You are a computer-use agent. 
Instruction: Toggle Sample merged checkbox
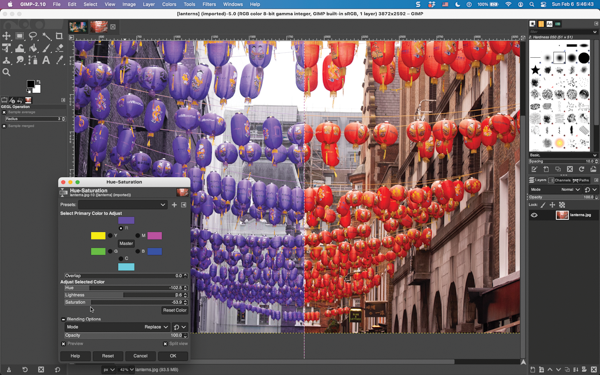coord(4,126)
